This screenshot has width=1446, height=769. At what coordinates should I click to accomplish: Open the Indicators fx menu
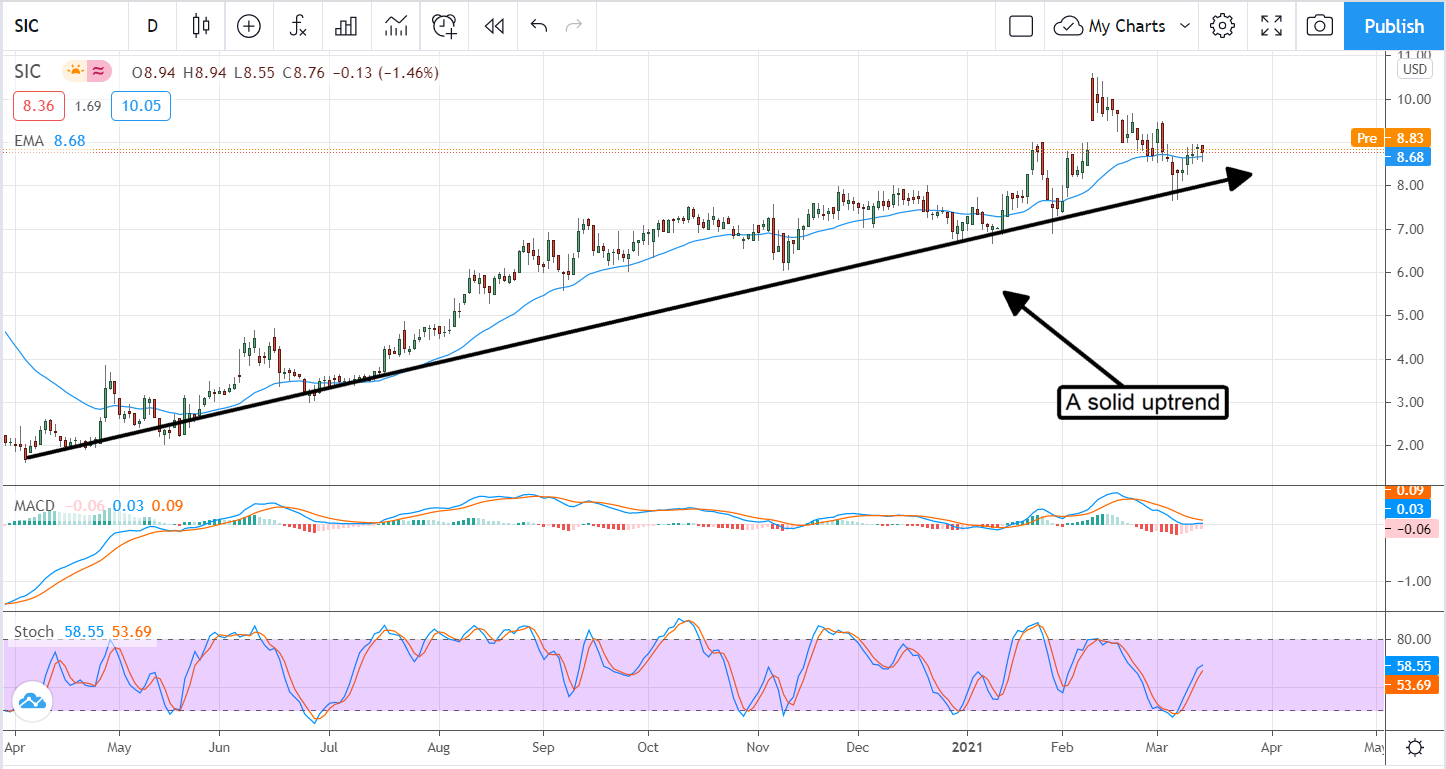pyautogui.click(x=298, y=26)
